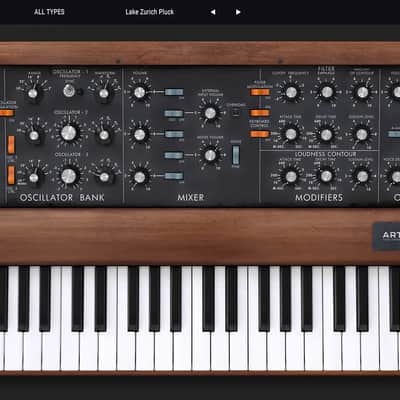
Task: Click the filter Sustain Level knob
Action: (362, 134)
